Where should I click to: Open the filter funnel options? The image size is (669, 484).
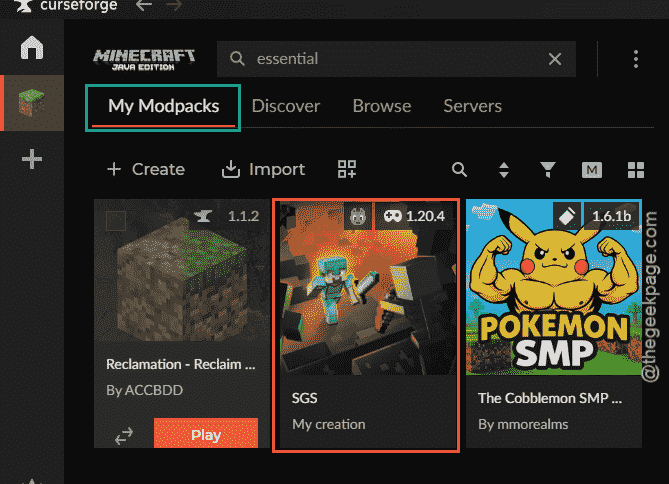548,169
